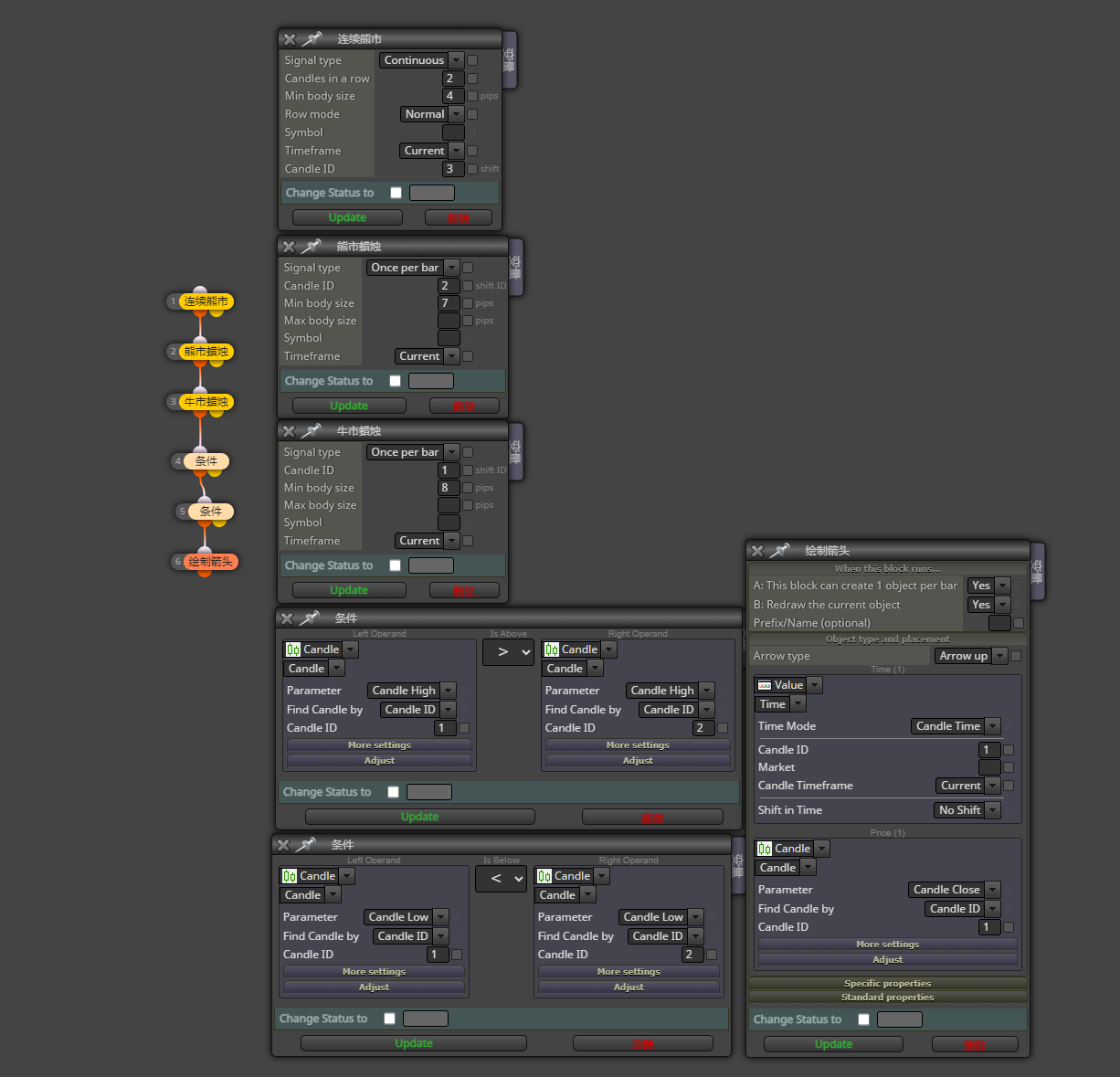Edit the Candles in a row value field
Viewport: 1120px width, 1077px height.
coord(454,79)
